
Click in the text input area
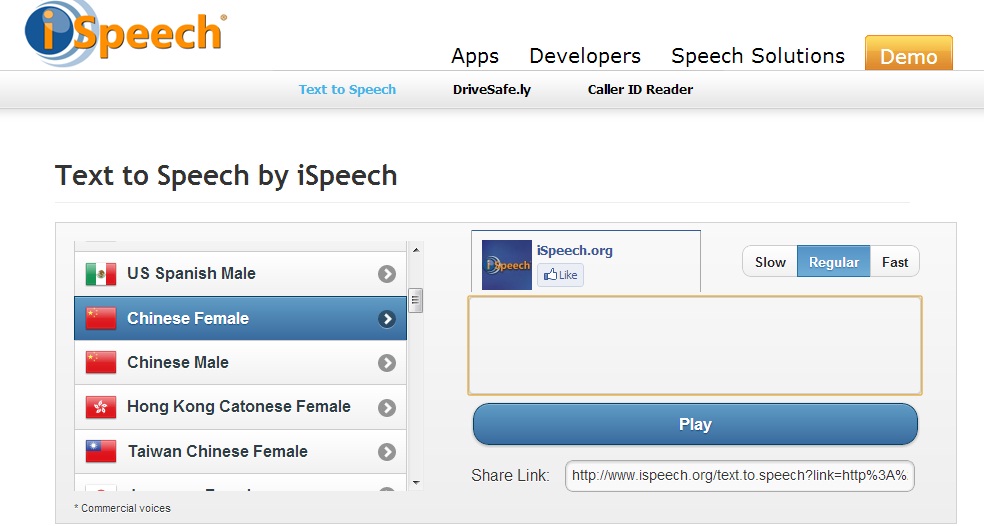click(695, 345)
